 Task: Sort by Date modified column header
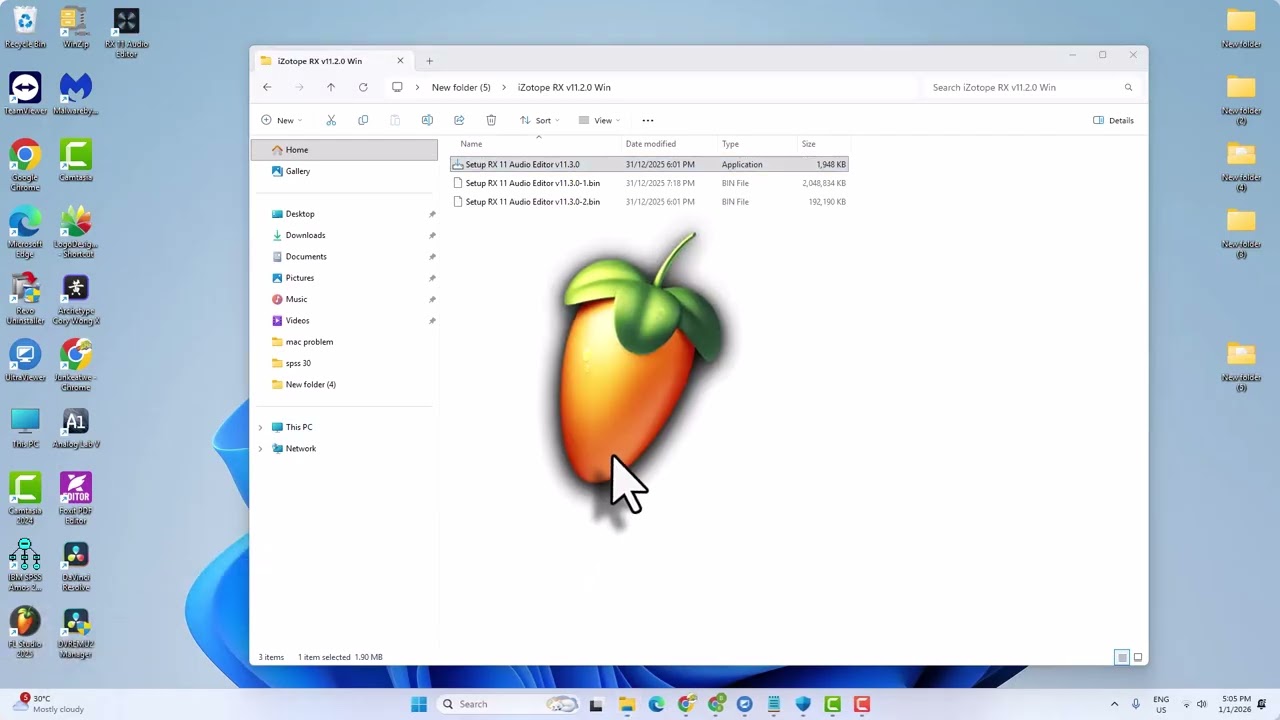click(x=668, y=144)
